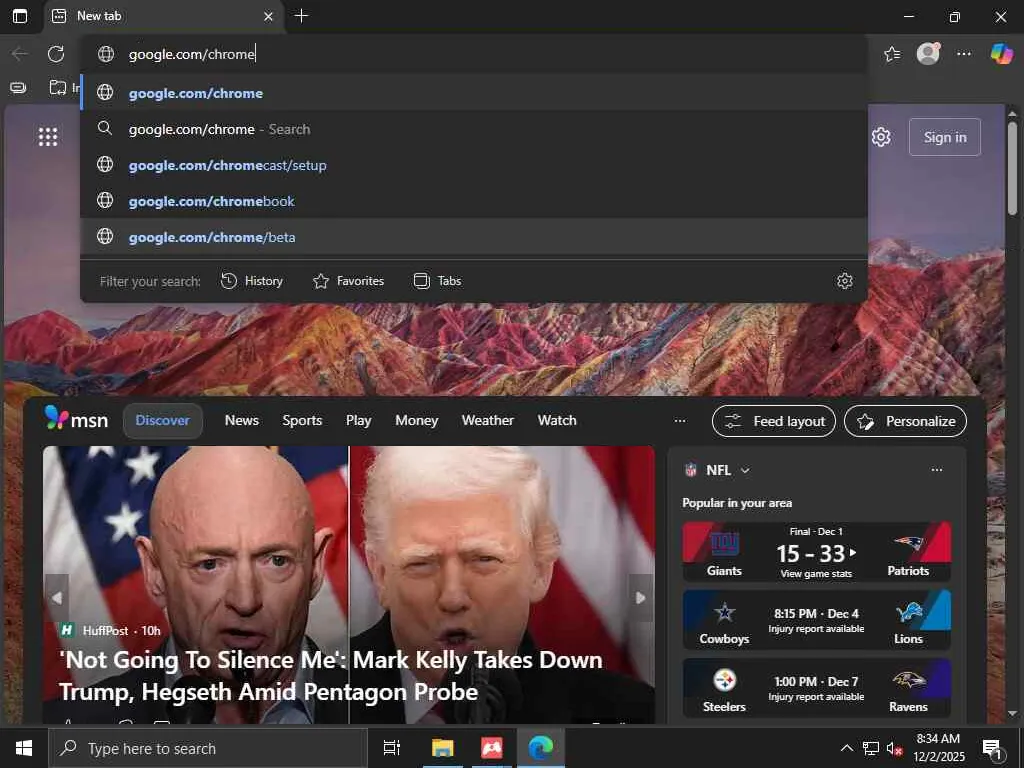
Task: Switch to the Discover tab
Action: [x=163, y=421]
